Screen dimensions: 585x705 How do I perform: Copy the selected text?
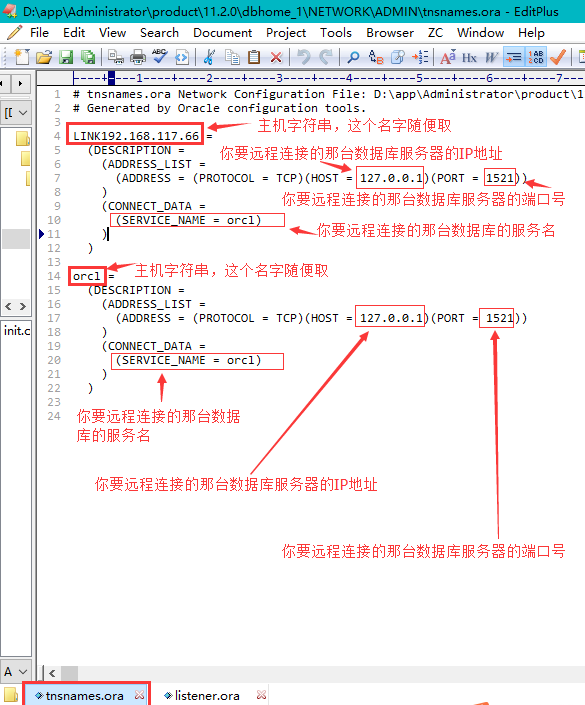tap(232, 57)
